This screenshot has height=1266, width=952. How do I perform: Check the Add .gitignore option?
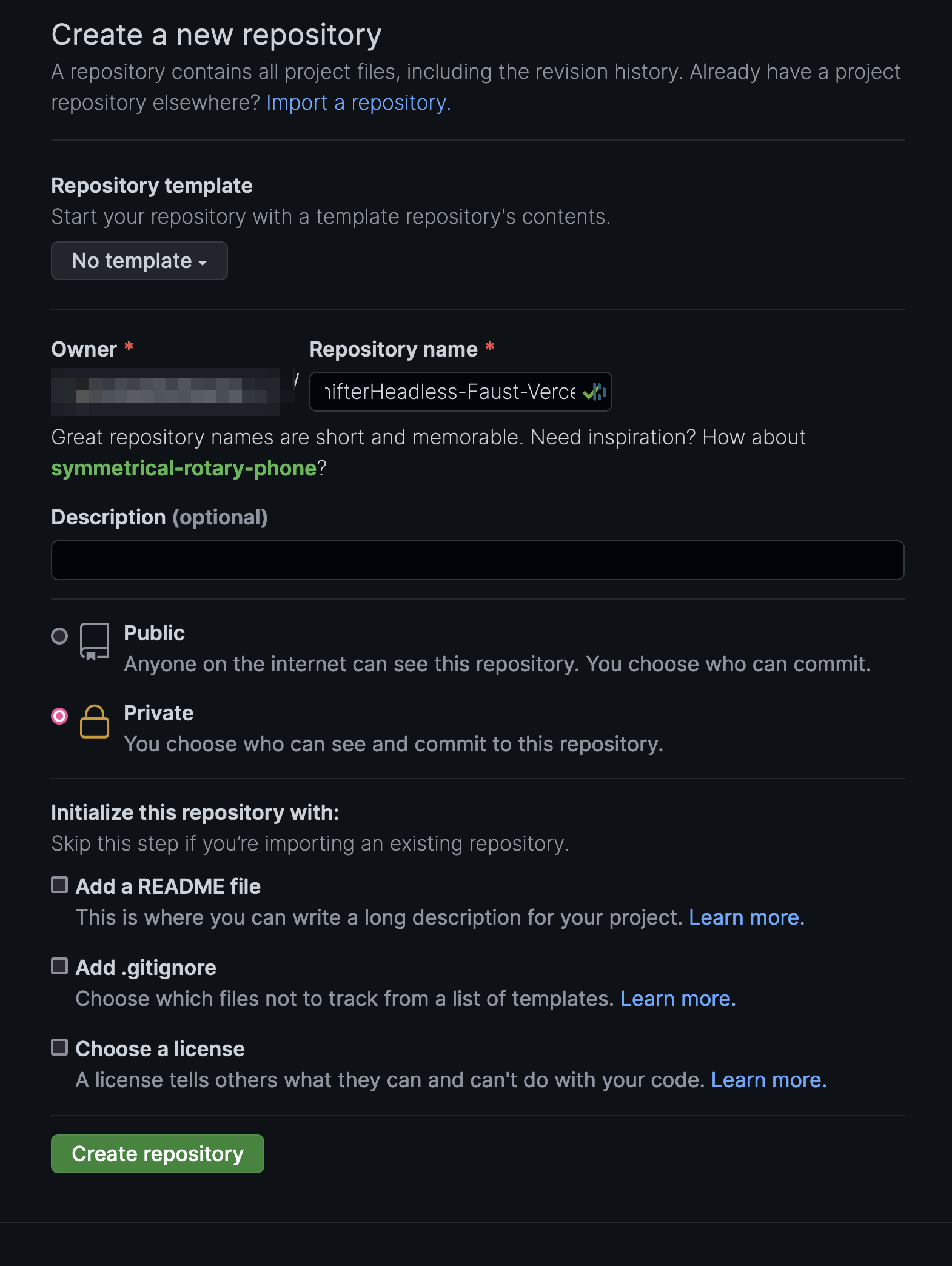pyautogui.click(x=59, y=966)
